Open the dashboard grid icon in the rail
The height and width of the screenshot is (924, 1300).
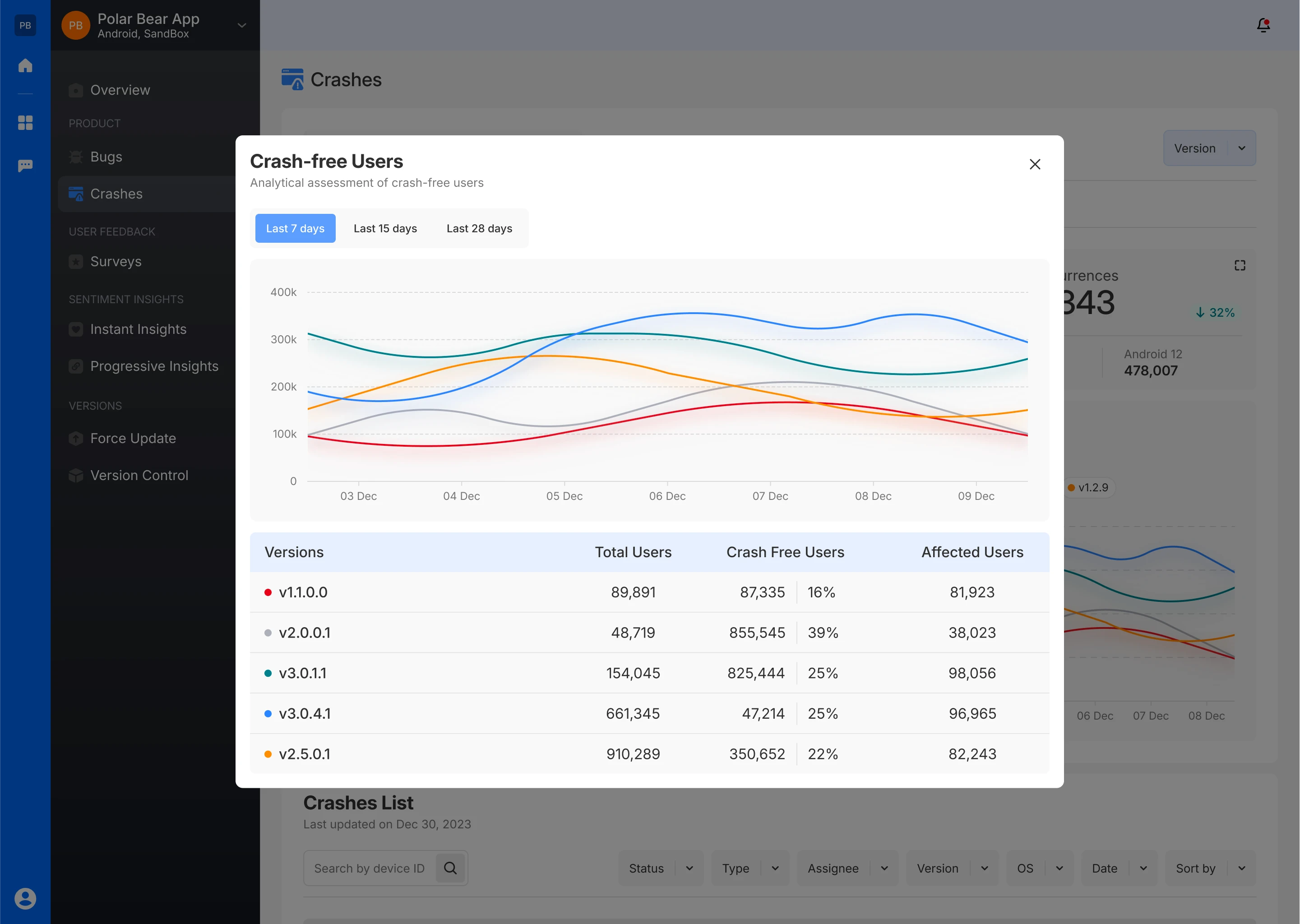point(25,122)
